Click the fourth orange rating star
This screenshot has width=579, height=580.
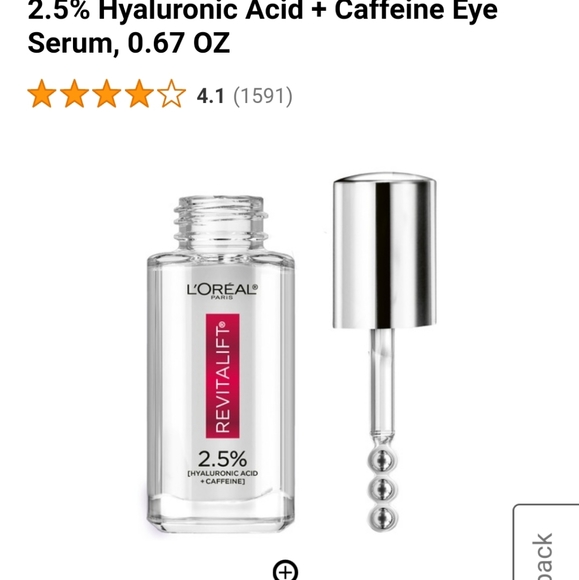click(x=139, y=94)
